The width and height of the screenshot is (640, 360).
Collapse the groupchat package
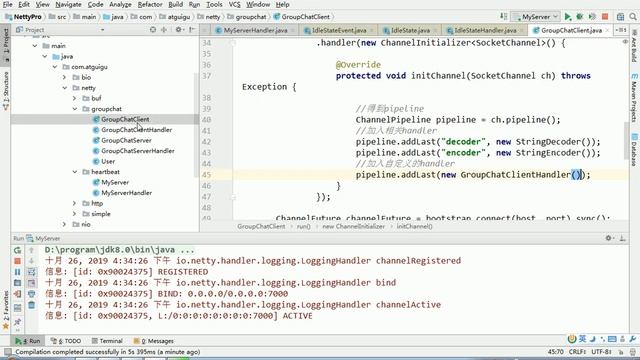[74, 109]
